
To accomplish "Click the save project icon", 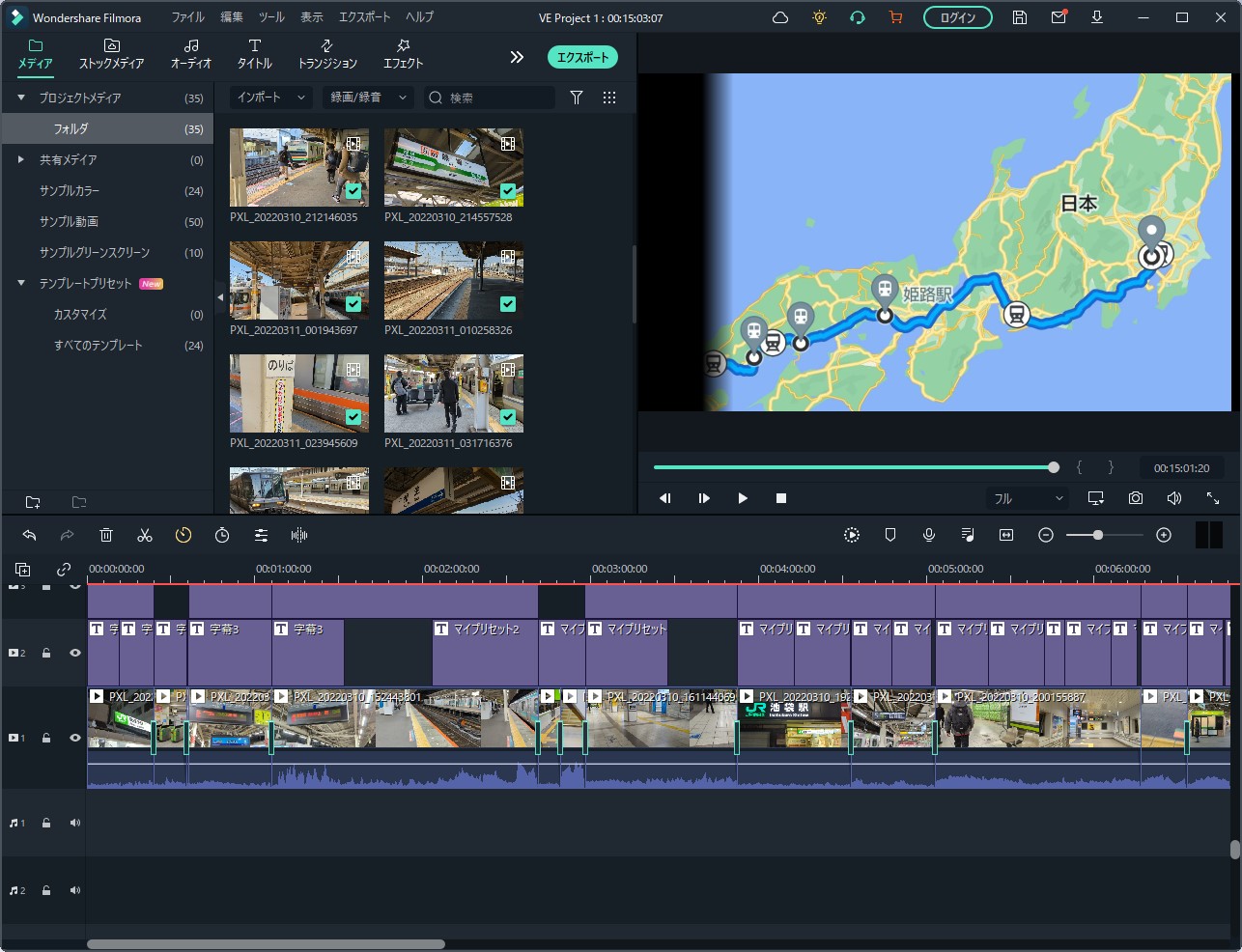I will tap(1019, 17).
